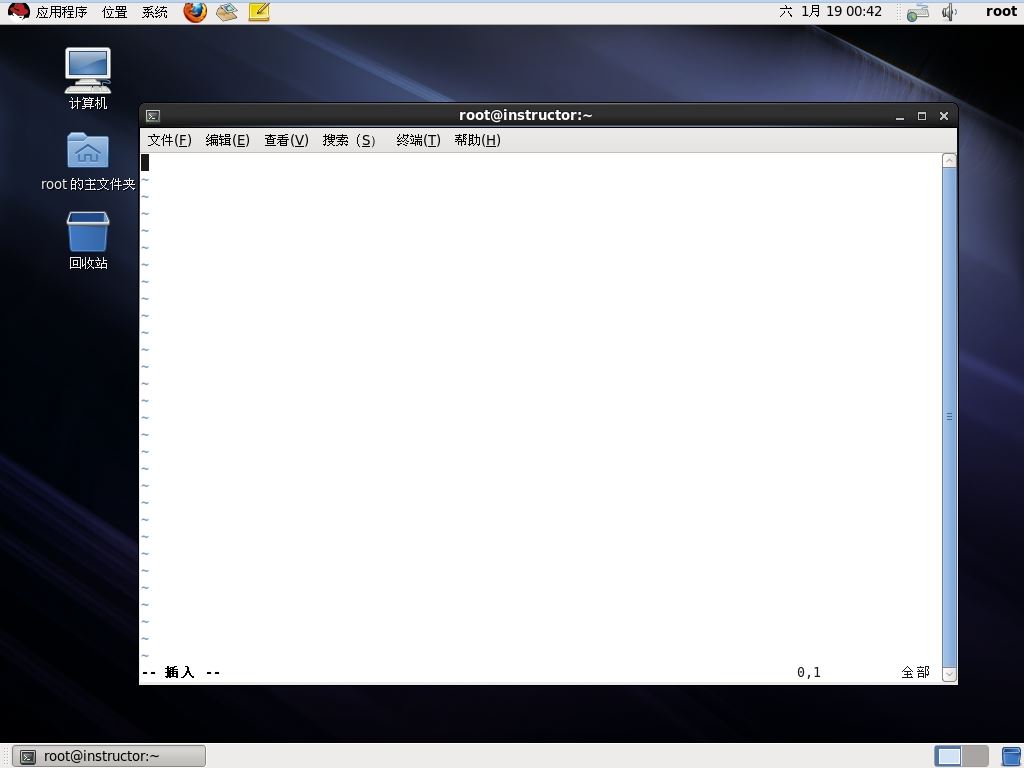Open the 终端(T) menu in terminal
This screenshot has width=1024, height=768.
(418, 140)
